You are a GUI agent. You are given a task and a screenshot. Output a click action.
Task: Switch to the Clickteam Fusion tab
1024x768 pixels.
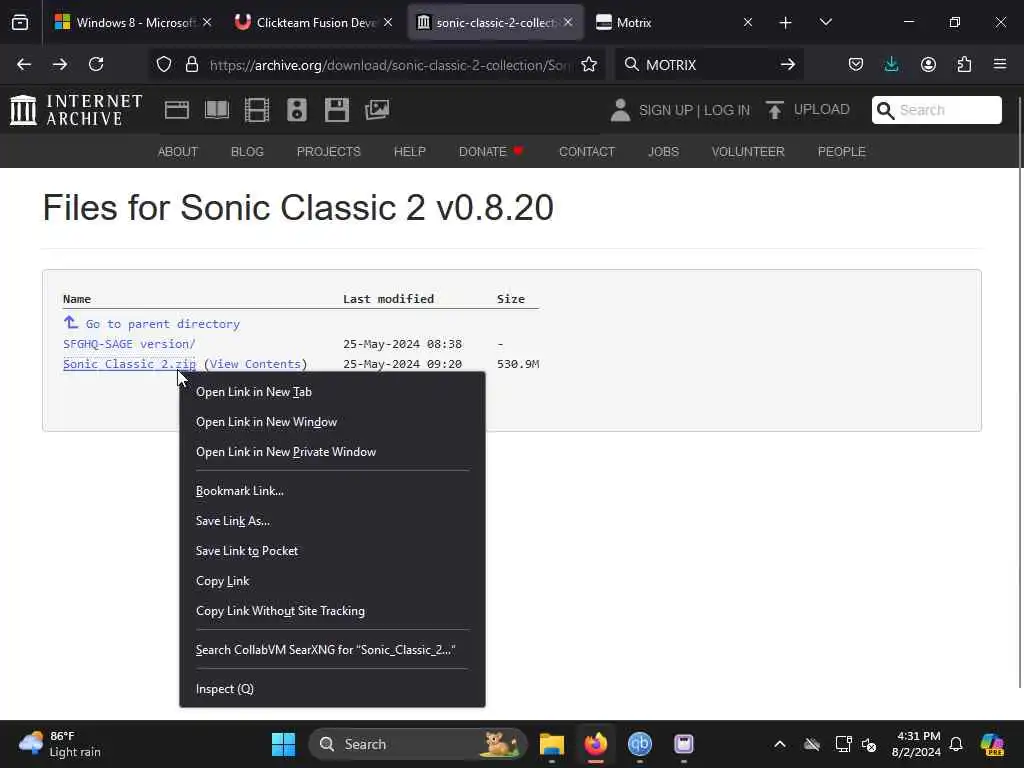pyautogui.click(x=313, y=23)
